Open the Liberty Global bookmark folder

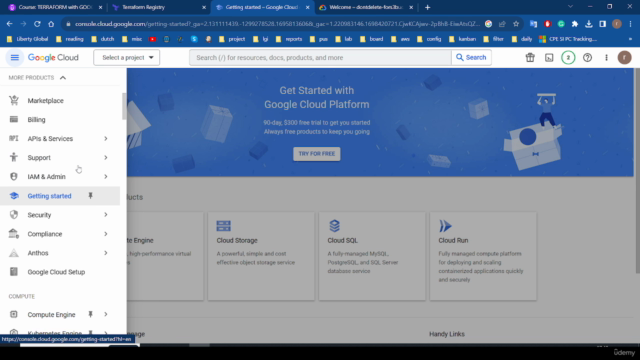tap(27, 39)
